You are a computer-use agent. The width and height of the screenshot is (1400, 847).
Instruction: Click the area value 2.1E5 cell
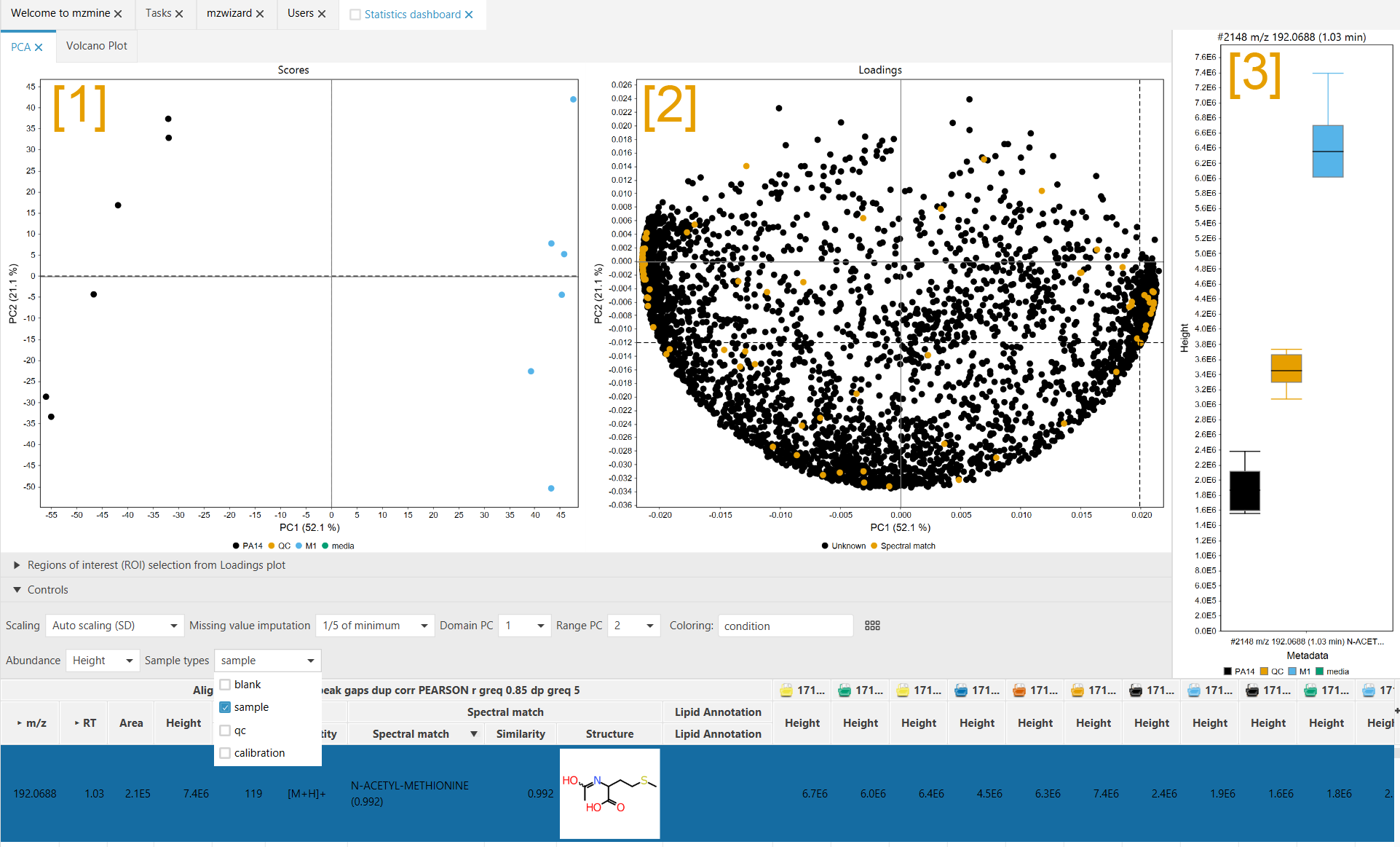tap(138, 794)
